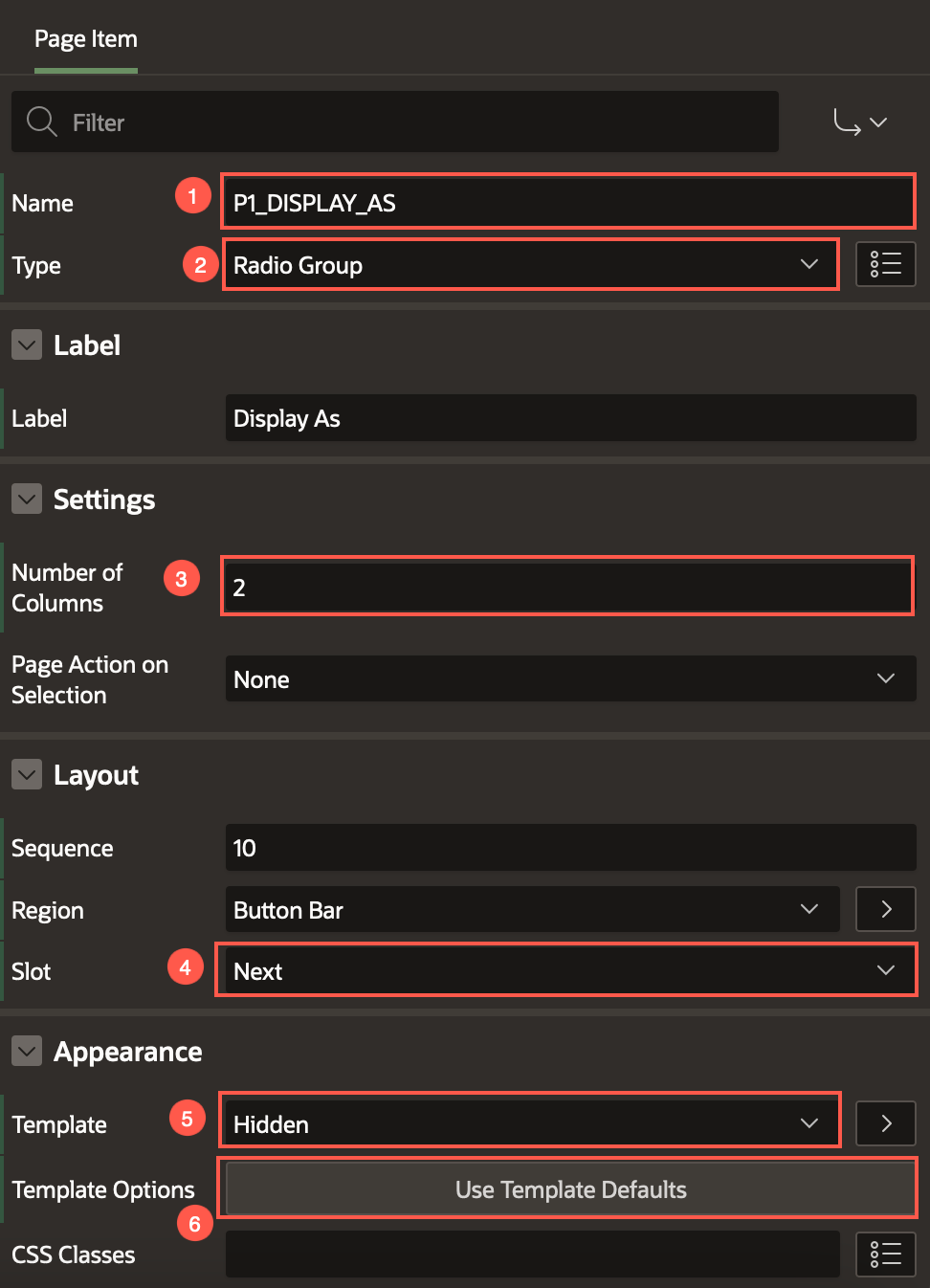Click the list icon beside Type
Viewport: 930px width, 1288px height.
[x=885, y=264]
